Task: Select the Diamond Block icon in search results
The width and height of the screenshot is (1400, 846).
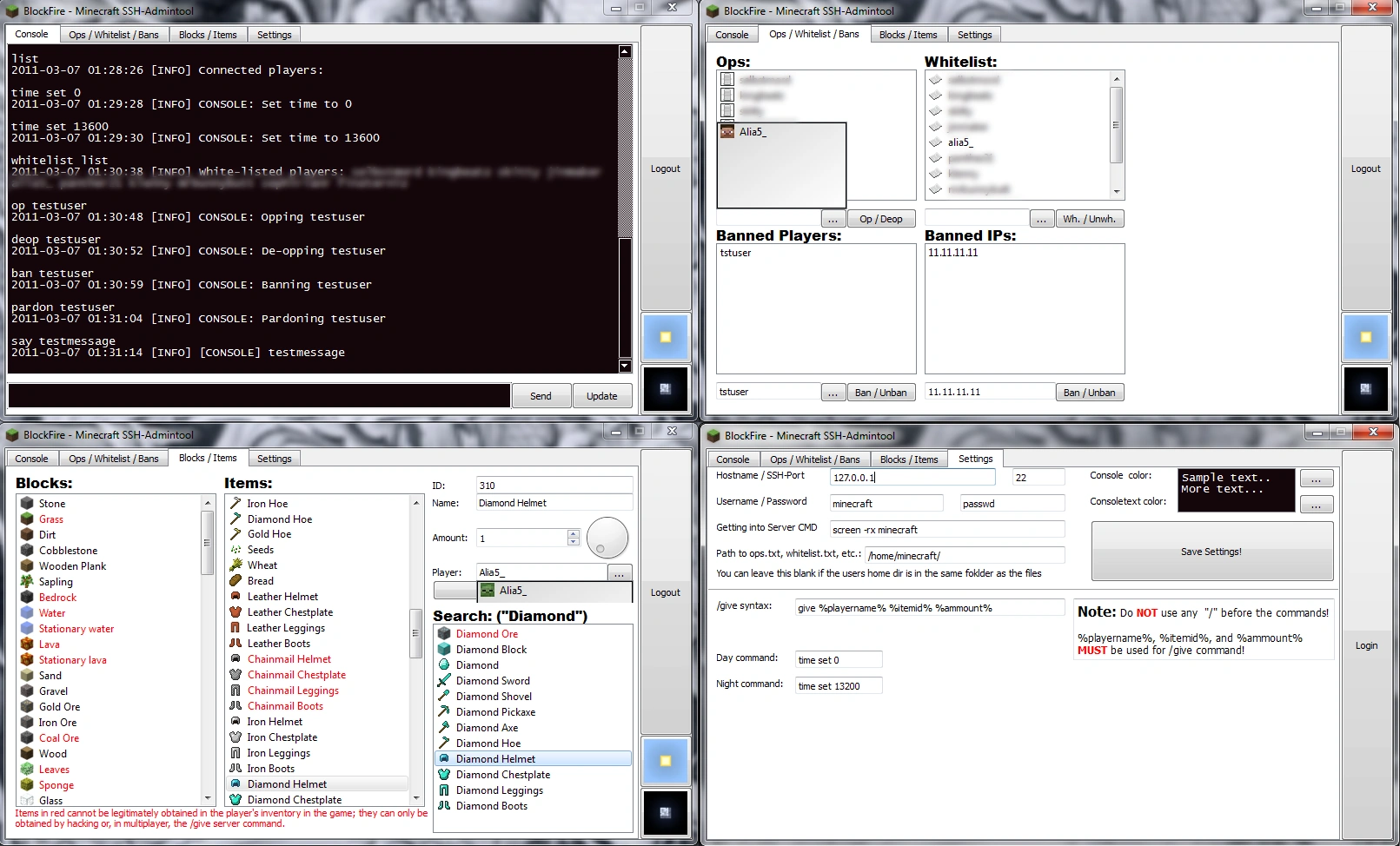Action: (444, 650)
